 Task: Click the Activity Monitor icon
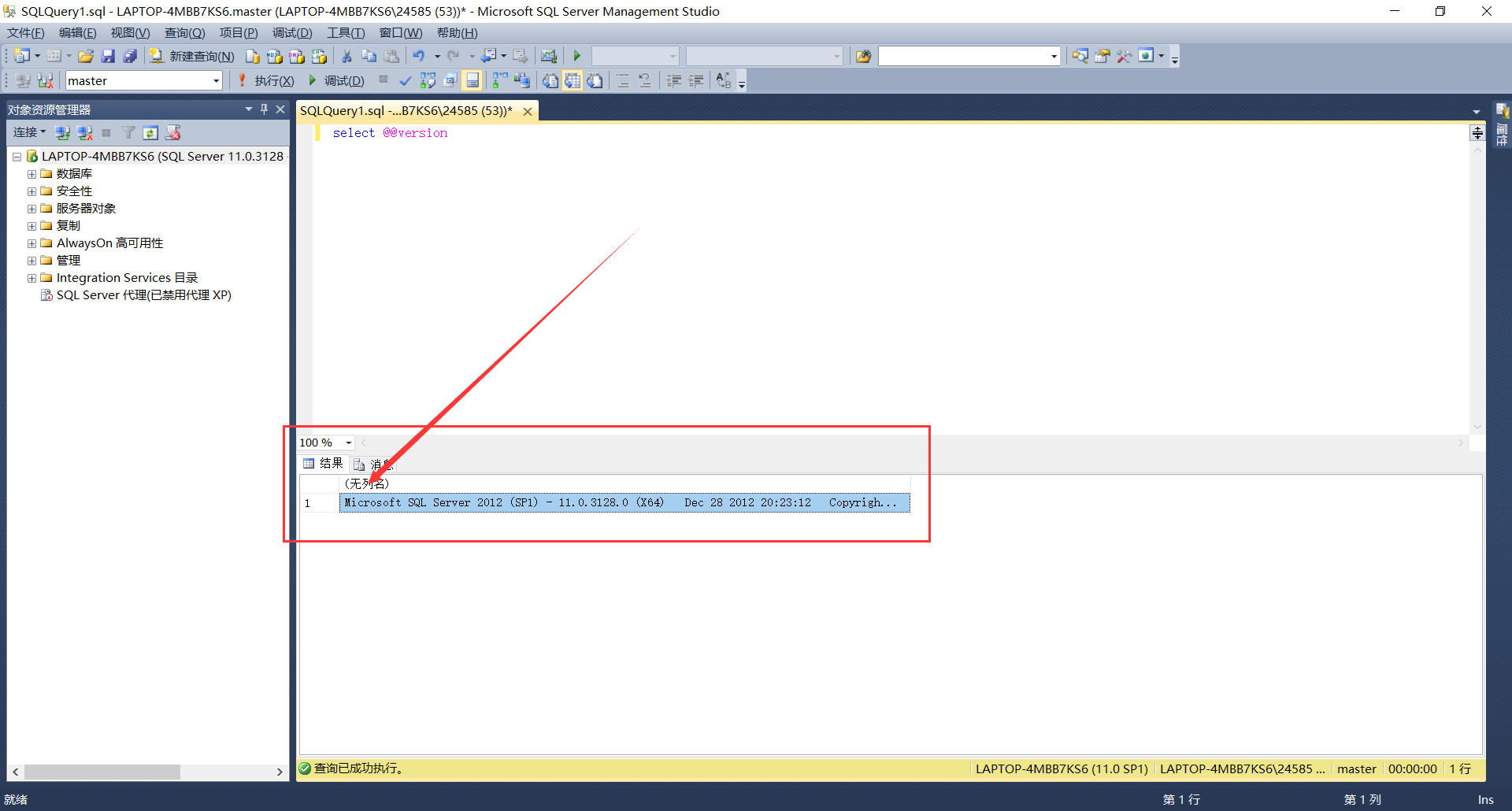click(548, 56)
